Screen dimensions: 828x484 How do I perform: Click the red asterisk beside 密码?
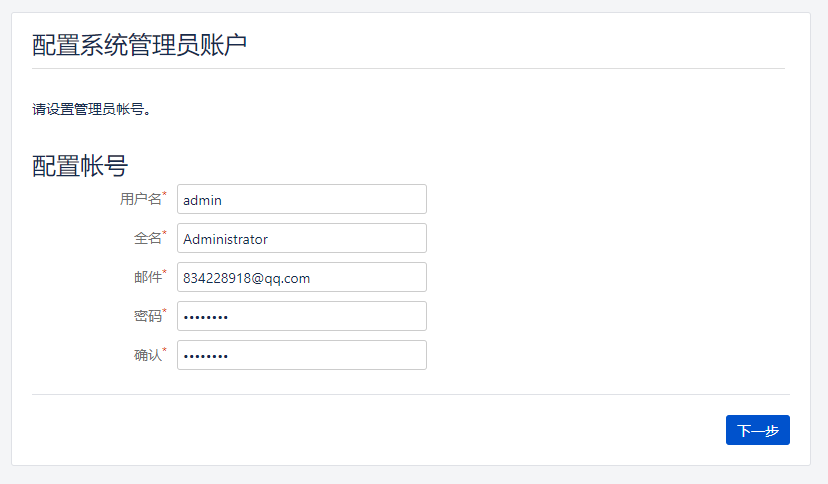click(x=164, y=311)
